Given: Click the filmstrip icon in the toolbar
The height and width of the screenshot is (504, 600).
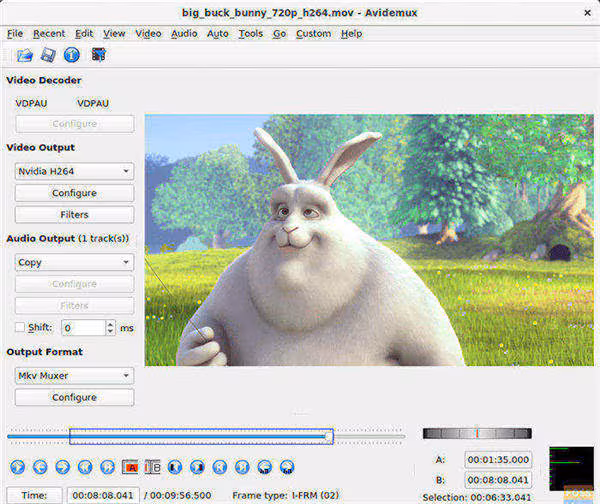Looking at the screenshot, I should [x=98, y=55].
